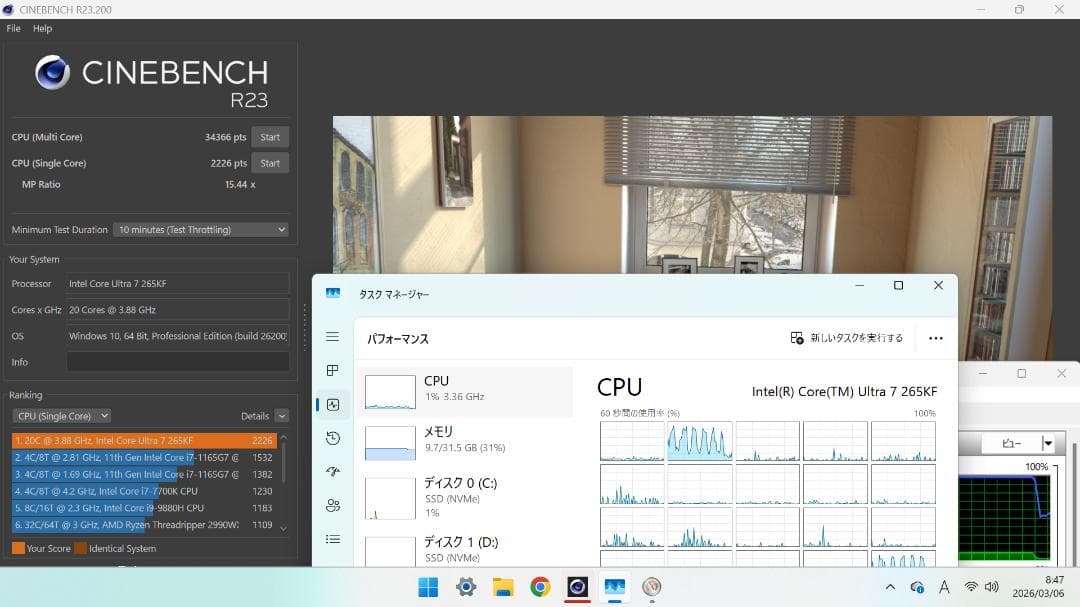Viewport: 1080px width, 607px height.
Task: Start the CPU (Multi Core) benchmark
Action: [x=269, y=137]
